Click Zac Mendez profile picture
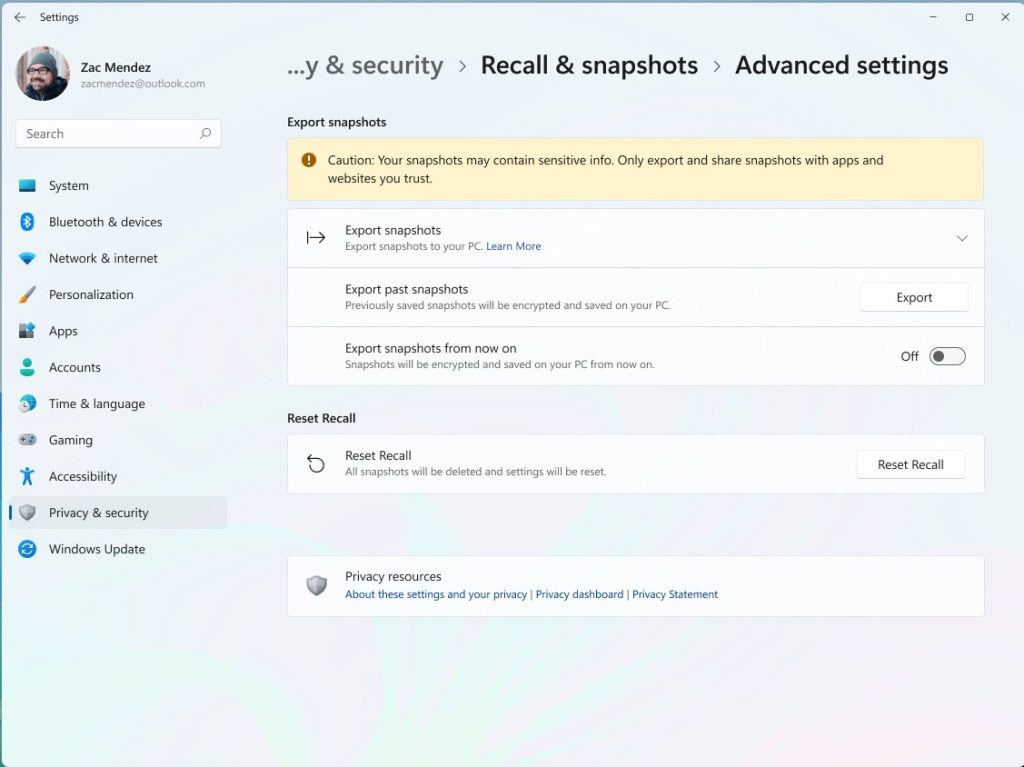This screenshot has height=767, width=1024. pyautogui.click(x=43, y=74)
